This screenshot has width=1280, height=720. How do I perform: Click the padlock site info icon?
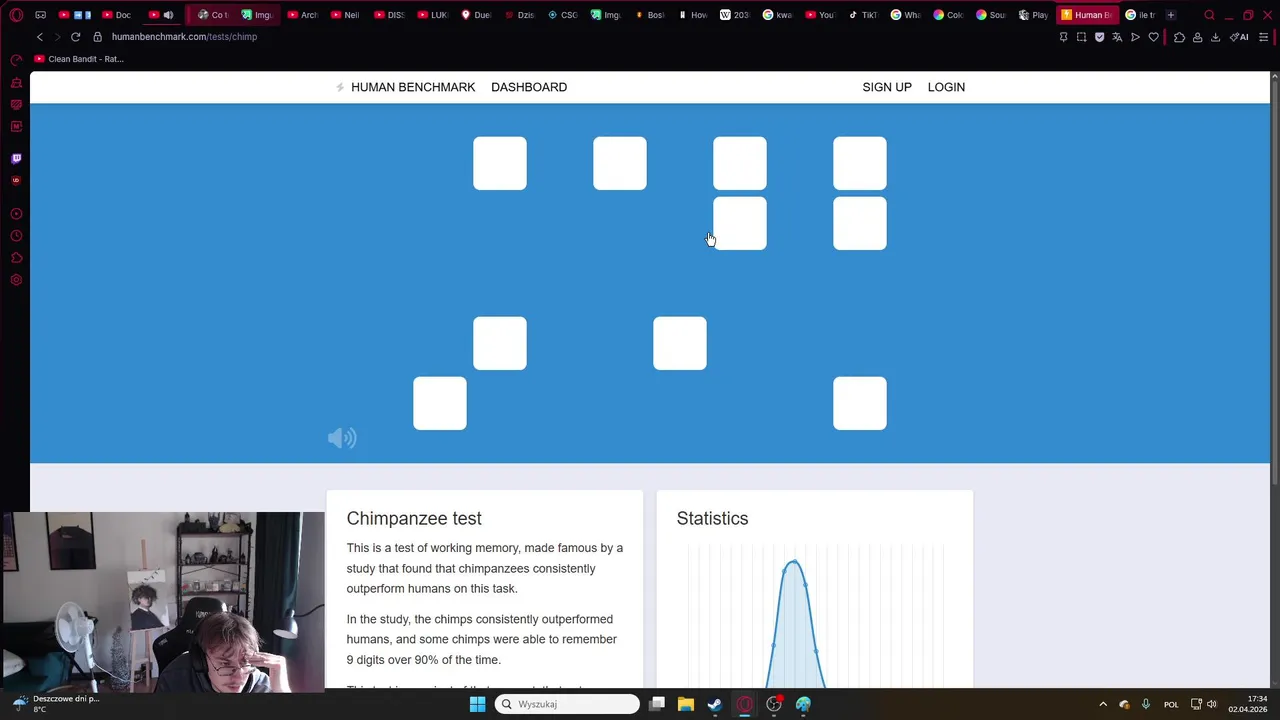click(x=97, y=37)
